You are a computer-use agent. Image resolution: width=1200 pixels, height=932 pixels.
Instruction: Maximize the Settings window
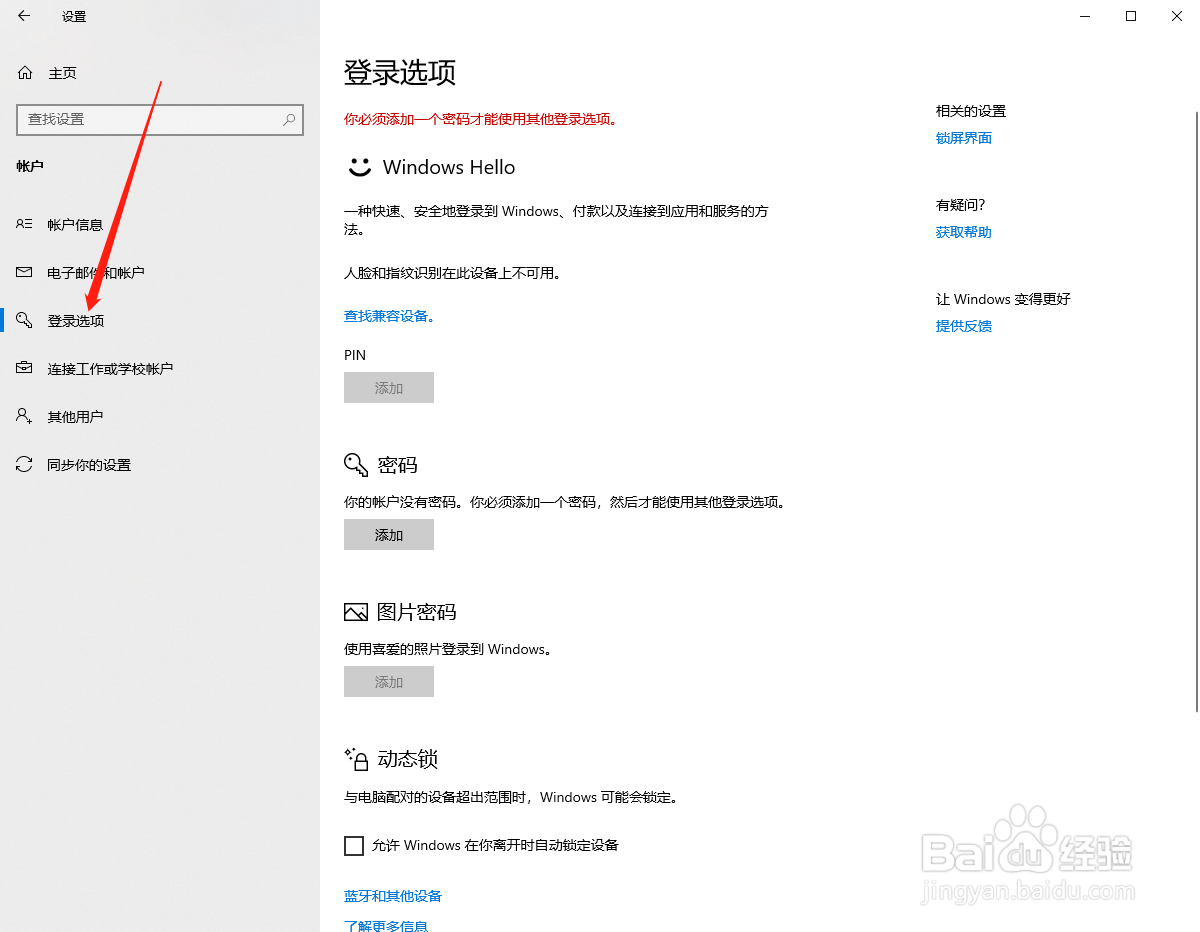1131,16
